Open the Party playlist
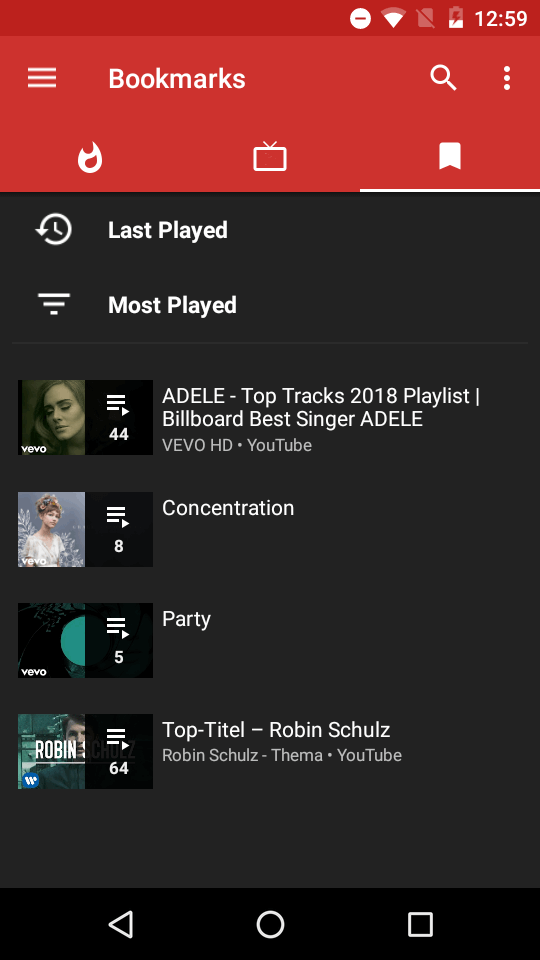The height and width of the screenshot is (960, 540). pyautogui.click(x=270, y=640)
